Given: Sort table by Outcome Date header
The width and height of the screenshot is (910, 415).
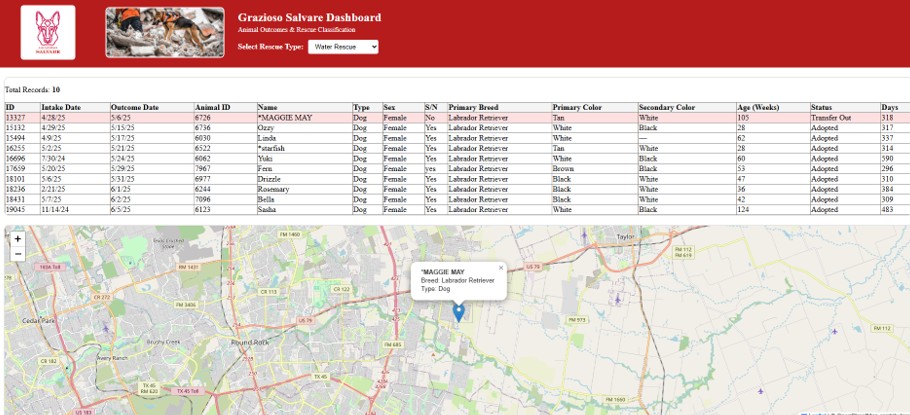Looking at the screenshot, I should pos(135,107).
